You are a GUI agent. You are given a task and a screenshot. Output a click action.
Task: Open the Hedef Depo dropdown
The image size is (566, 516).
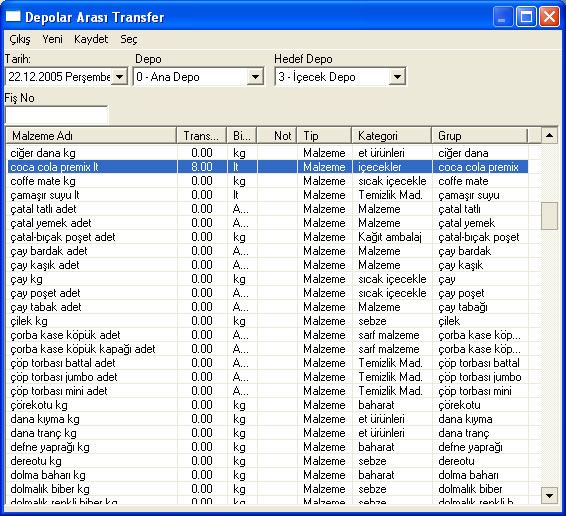pos(397,77)
